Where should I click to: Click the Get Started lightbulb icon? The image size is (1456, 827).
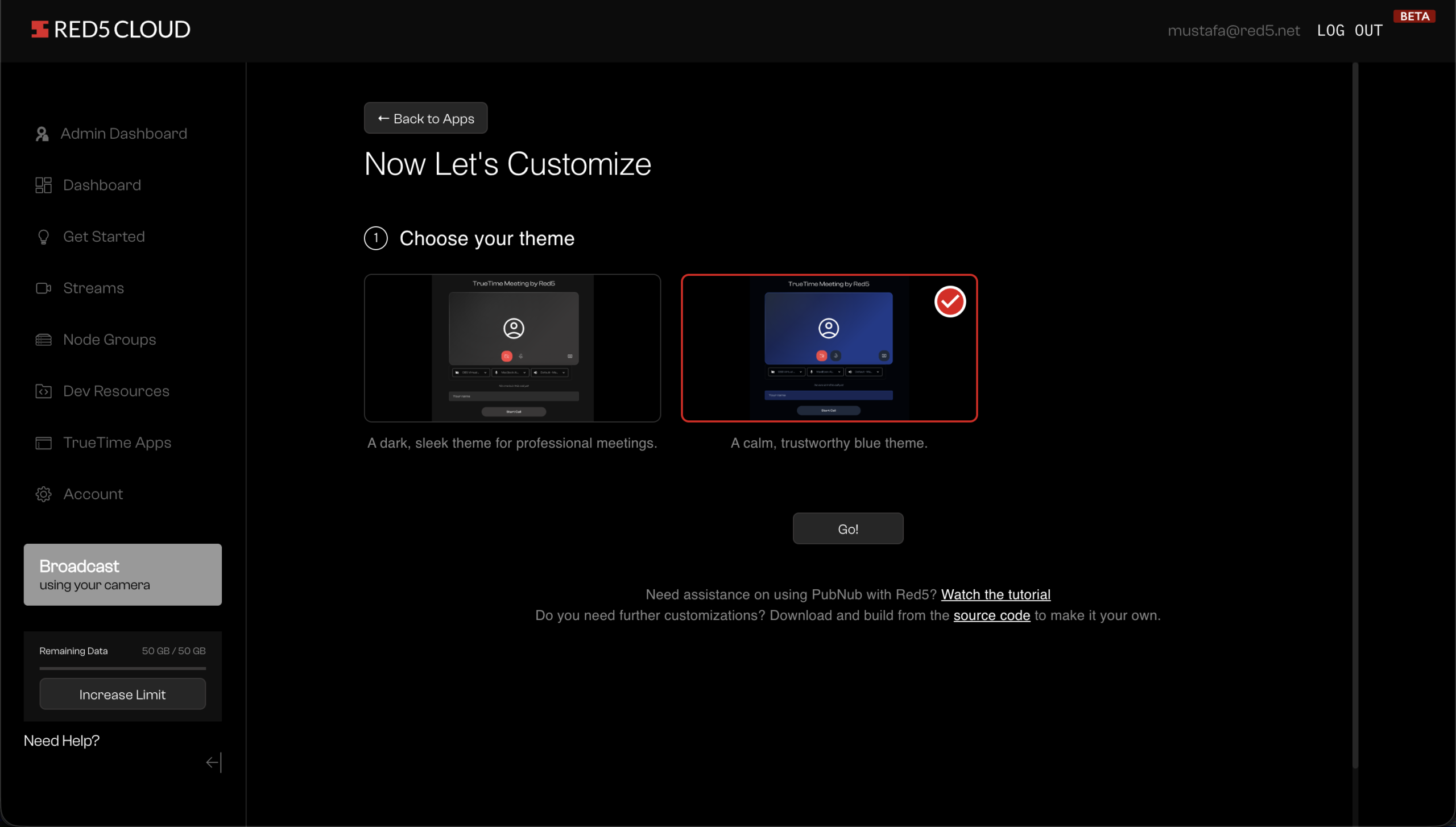tap(43, 237)
